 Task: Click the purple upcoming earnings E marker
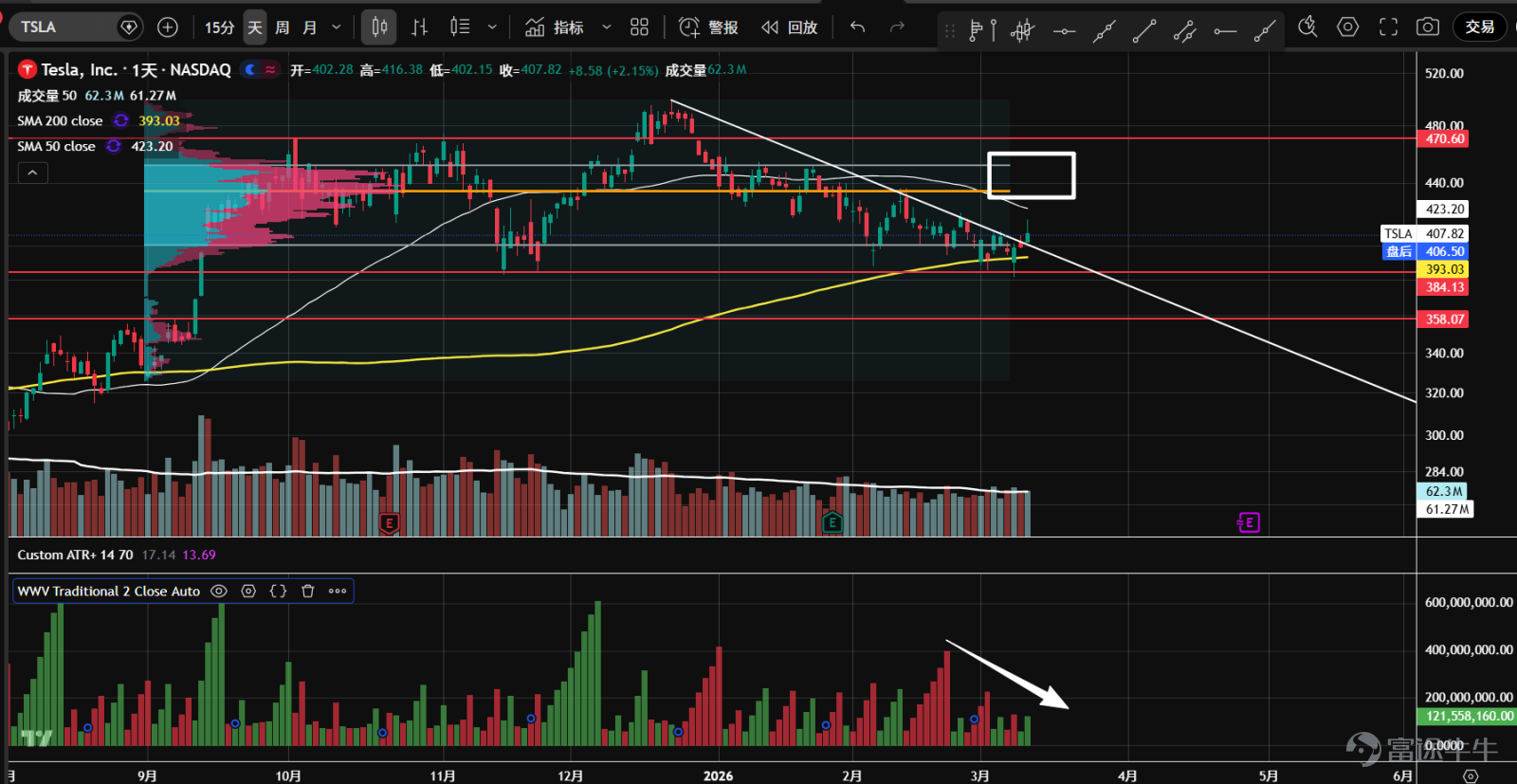1249,522
